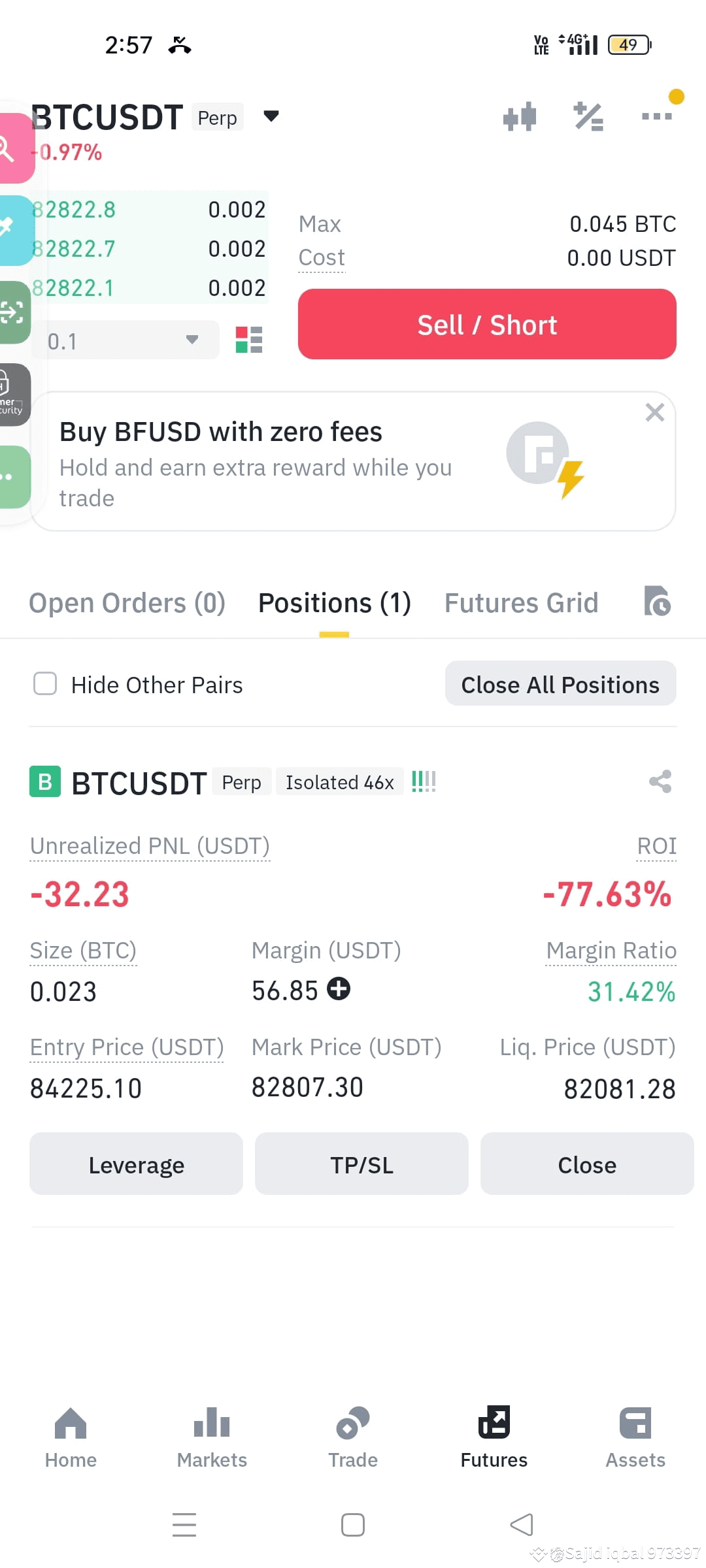This screenshot has width=706, height=1568.
Task: Switch to the Futures Grid tab
Action: point(521,603)
